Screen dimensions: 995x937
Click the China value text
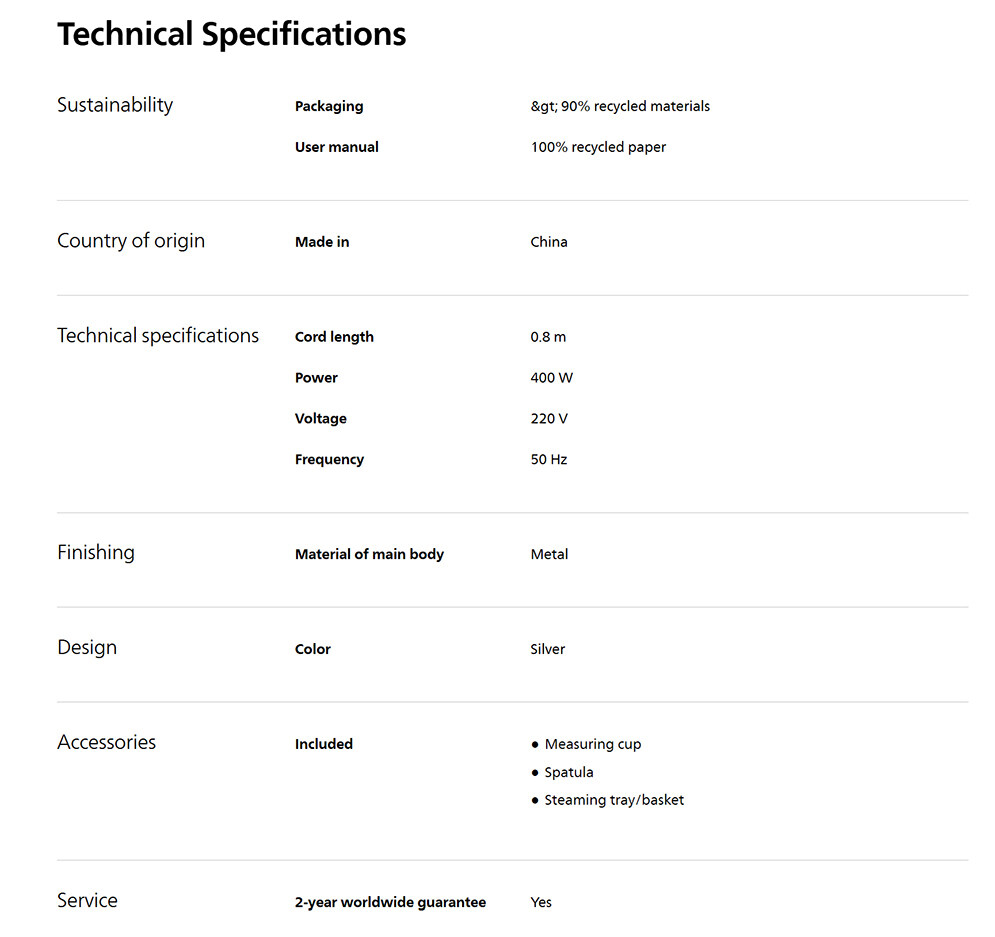[549, 242]
